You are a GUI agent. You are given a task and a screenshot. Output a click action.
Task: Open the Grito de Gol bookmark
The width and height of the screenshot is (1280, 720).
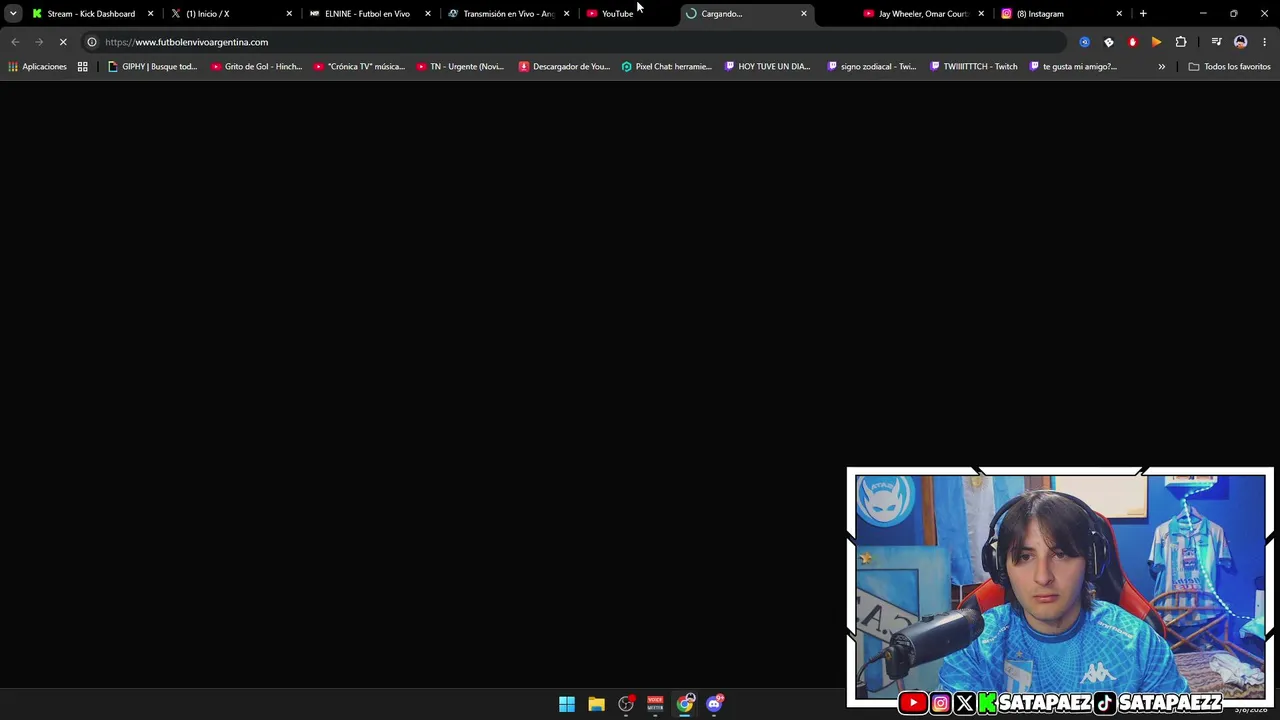pos(257,67)
